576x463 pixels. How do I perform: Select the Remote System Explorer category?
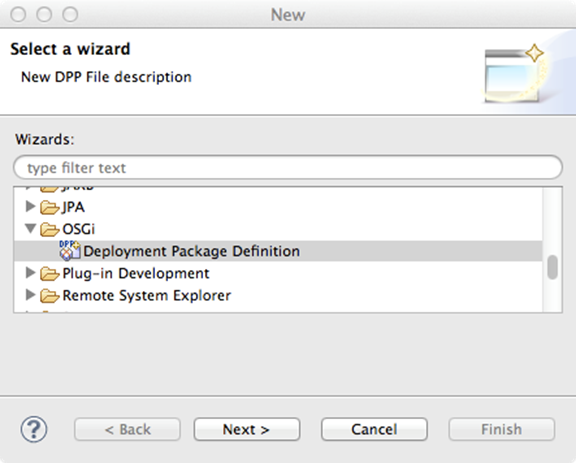(147, 295)
